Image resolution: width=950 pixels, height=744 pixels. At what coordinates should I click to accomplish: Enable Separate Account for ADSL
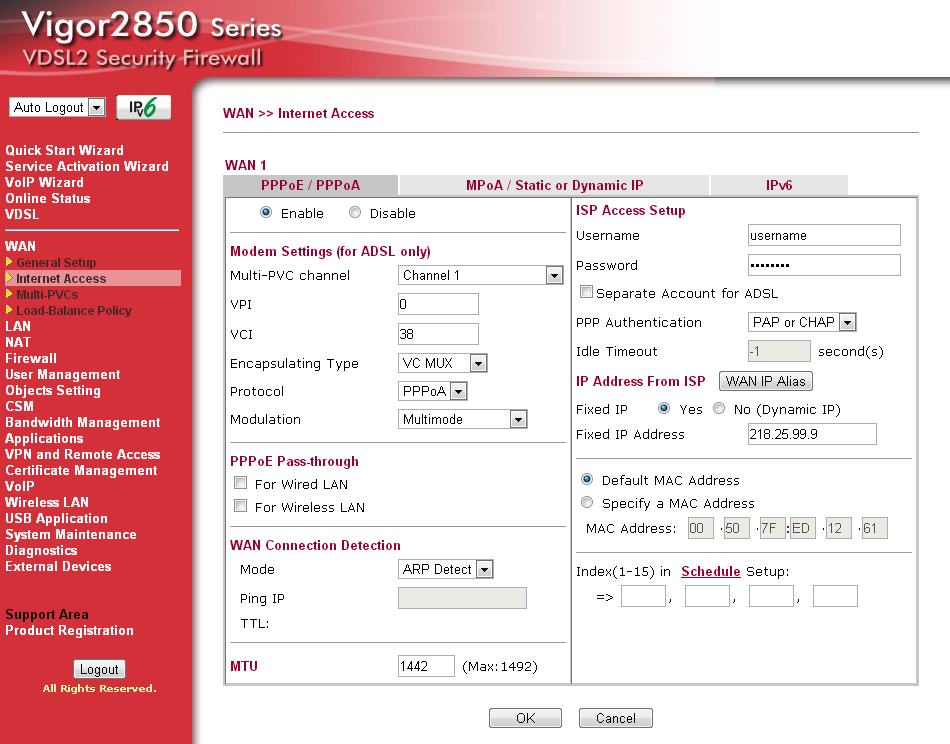587,291
